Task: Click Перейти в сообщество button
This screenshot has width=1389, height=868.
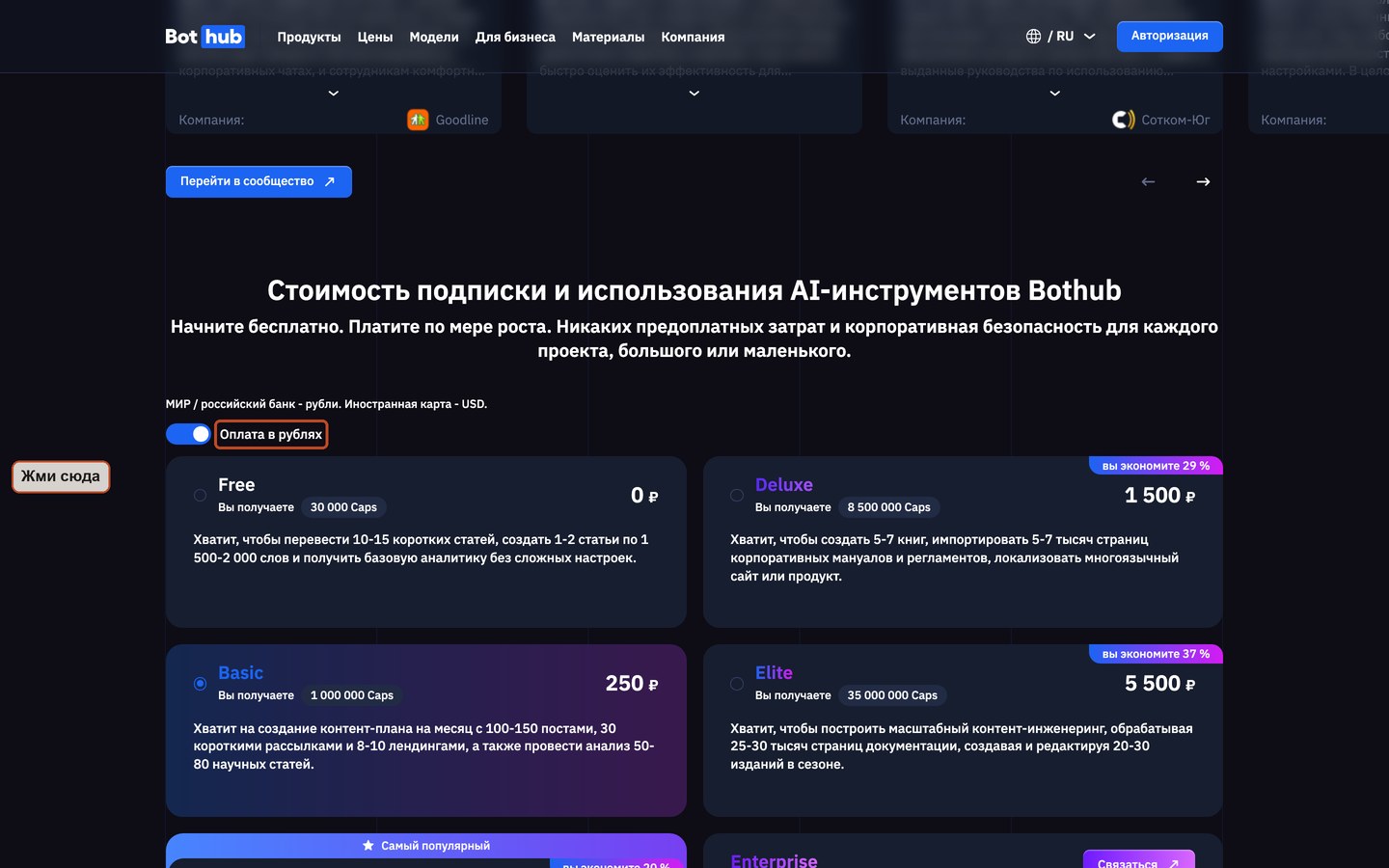Action: coord(259,181)
